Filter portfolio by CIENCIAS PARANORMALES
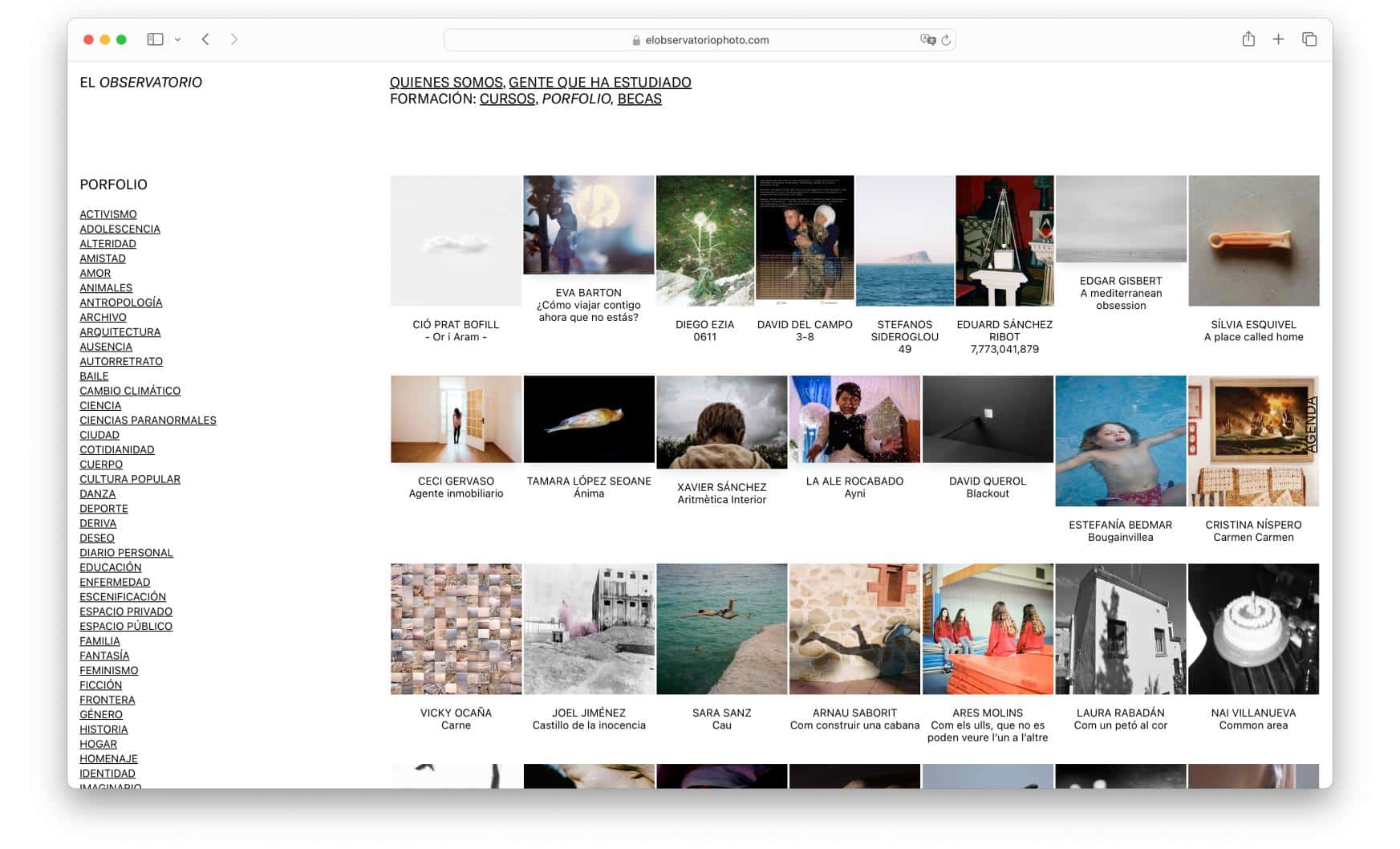The height and width of the screenshot is (849, 1400). click(x=148, y=420)
